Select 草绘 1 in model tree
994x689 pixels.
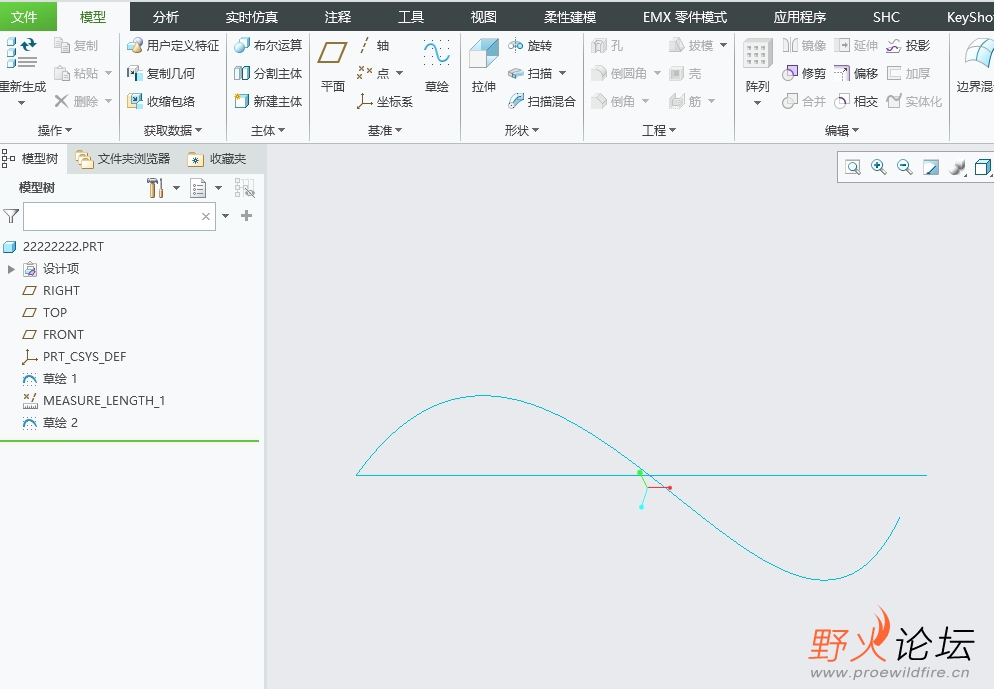49,378
